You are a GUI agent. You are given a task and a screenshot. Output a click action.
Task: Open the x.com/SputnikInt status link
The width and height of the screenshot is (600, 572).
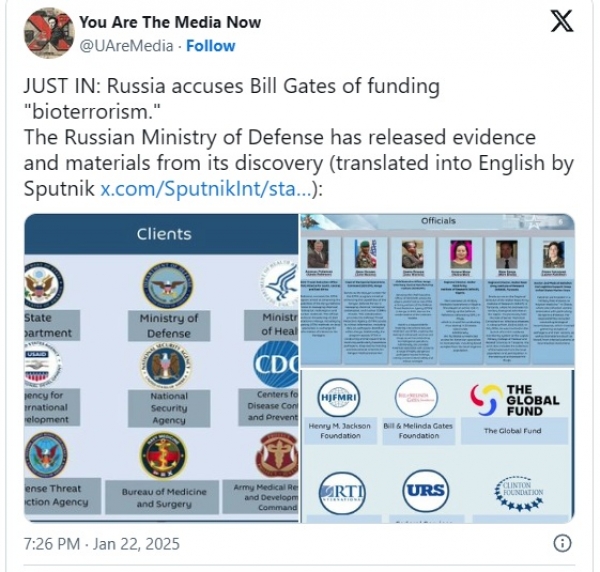tap(206, 189)
